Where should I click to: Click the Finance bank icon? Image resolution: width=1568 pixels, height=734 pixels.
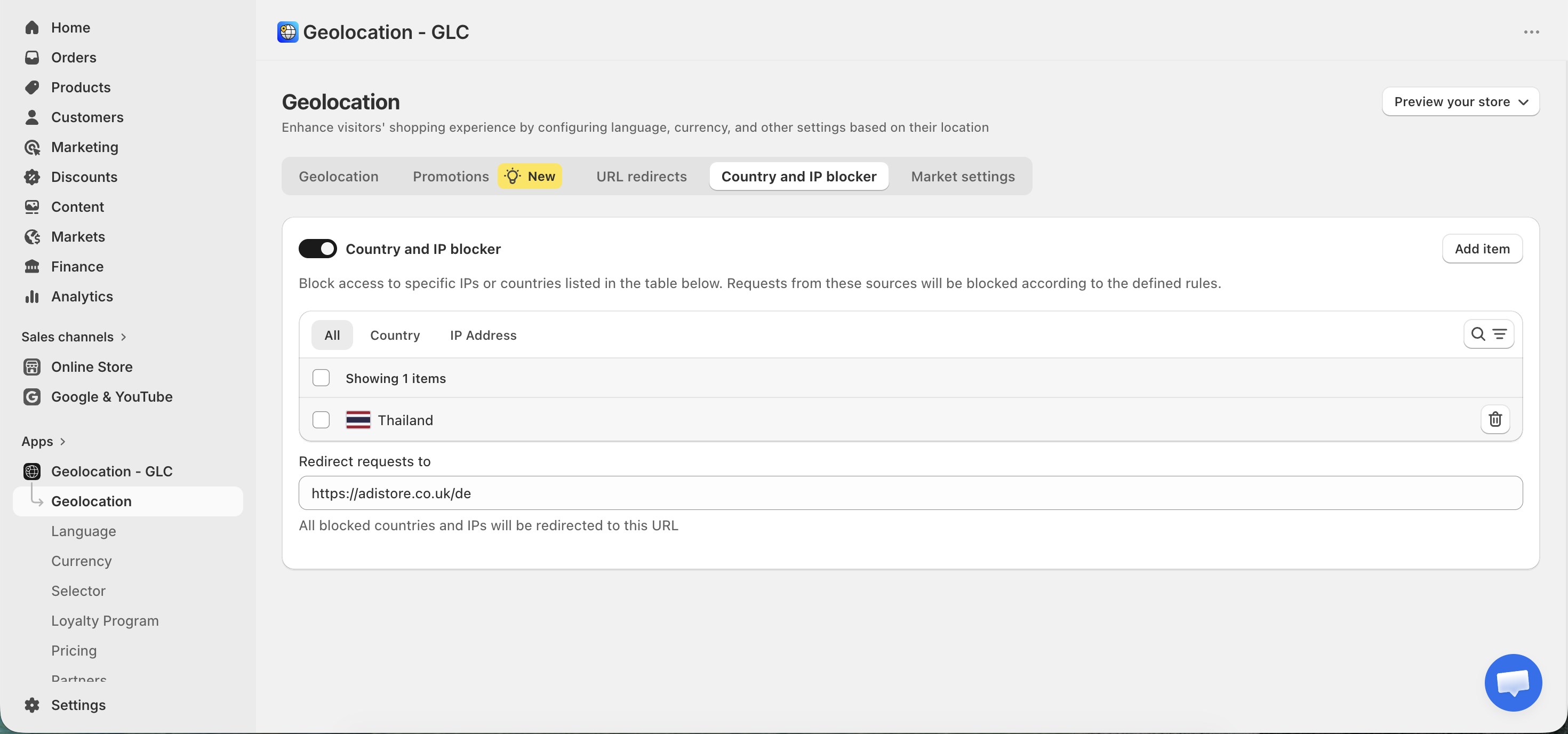31,266
